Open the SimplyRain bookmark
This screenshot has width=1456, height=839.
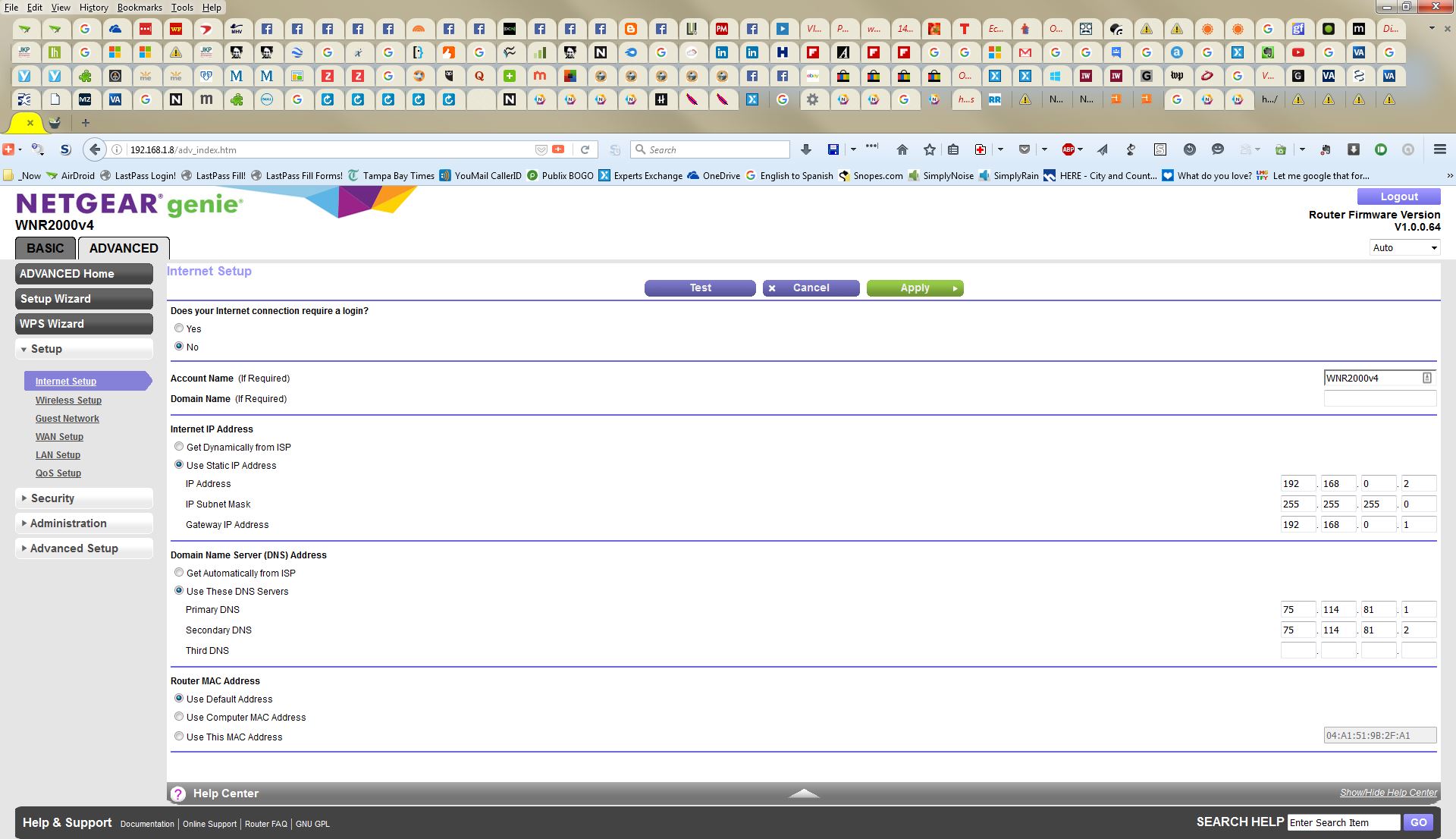(x=1009, y=175)
